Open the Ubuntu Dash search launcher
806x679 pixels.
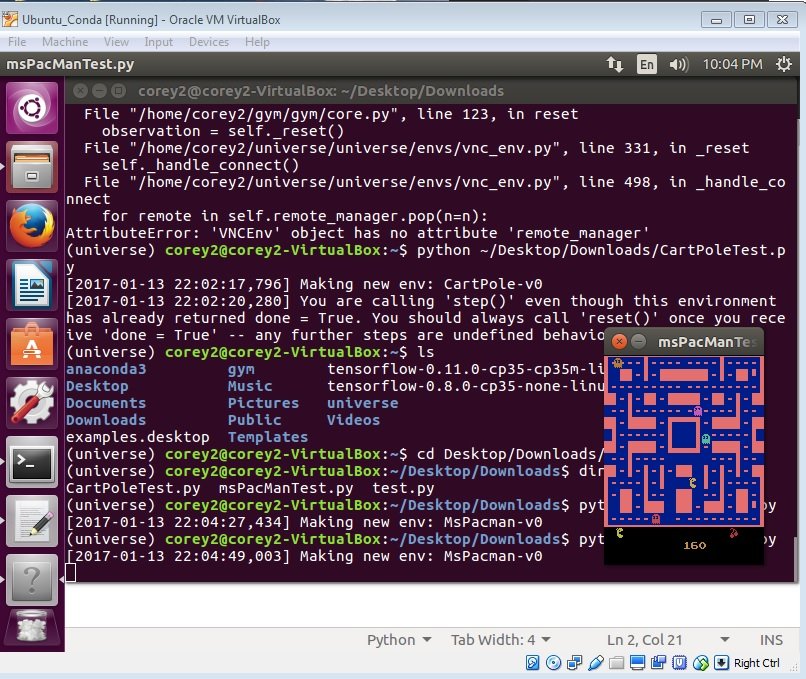point(32,108)
